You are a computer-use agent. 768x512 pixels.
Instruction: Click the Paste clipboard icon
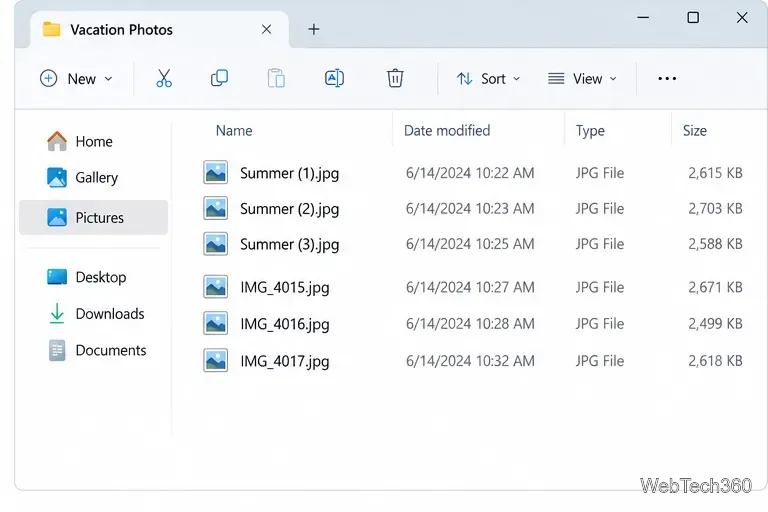tap(276, 78)
